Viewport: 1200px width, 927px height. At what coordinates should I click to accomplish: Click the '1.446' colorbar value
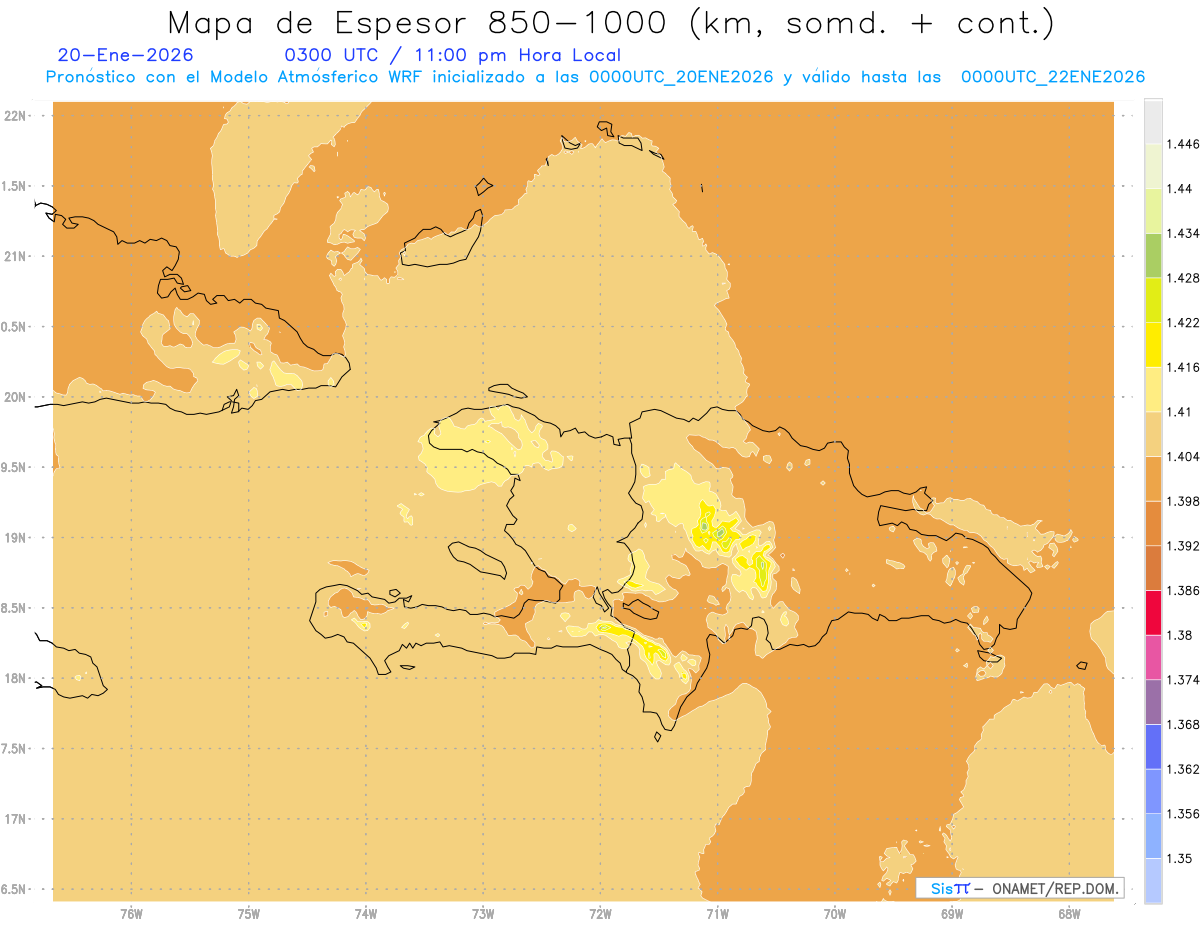click(x=1183, y=145)
